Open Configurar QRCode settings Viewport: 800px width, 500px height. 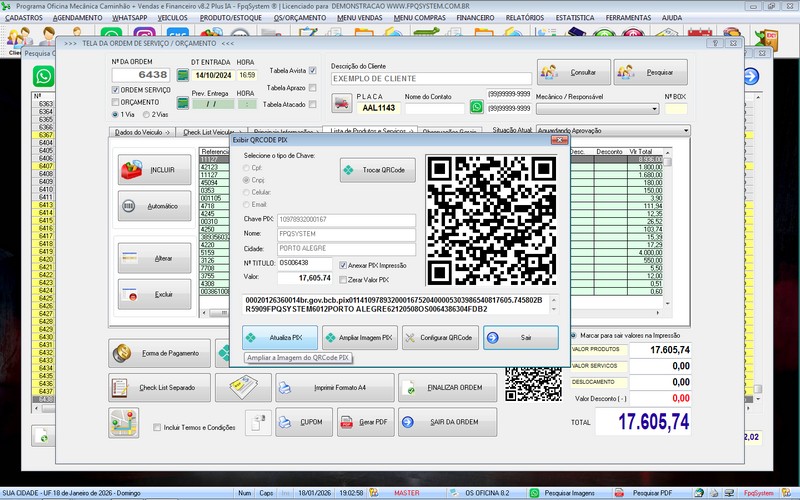(440, 338)
